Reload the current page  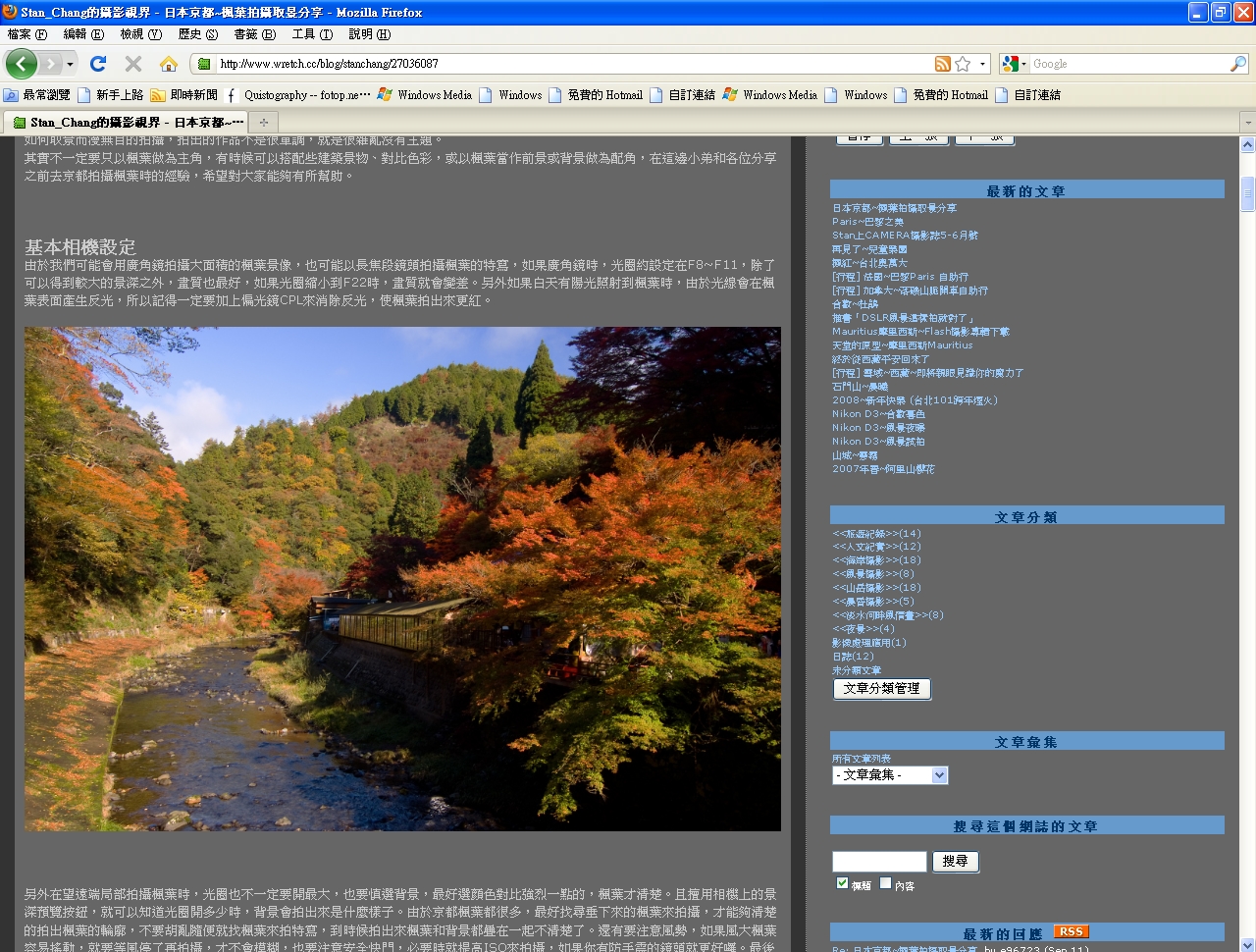[98, 64]
